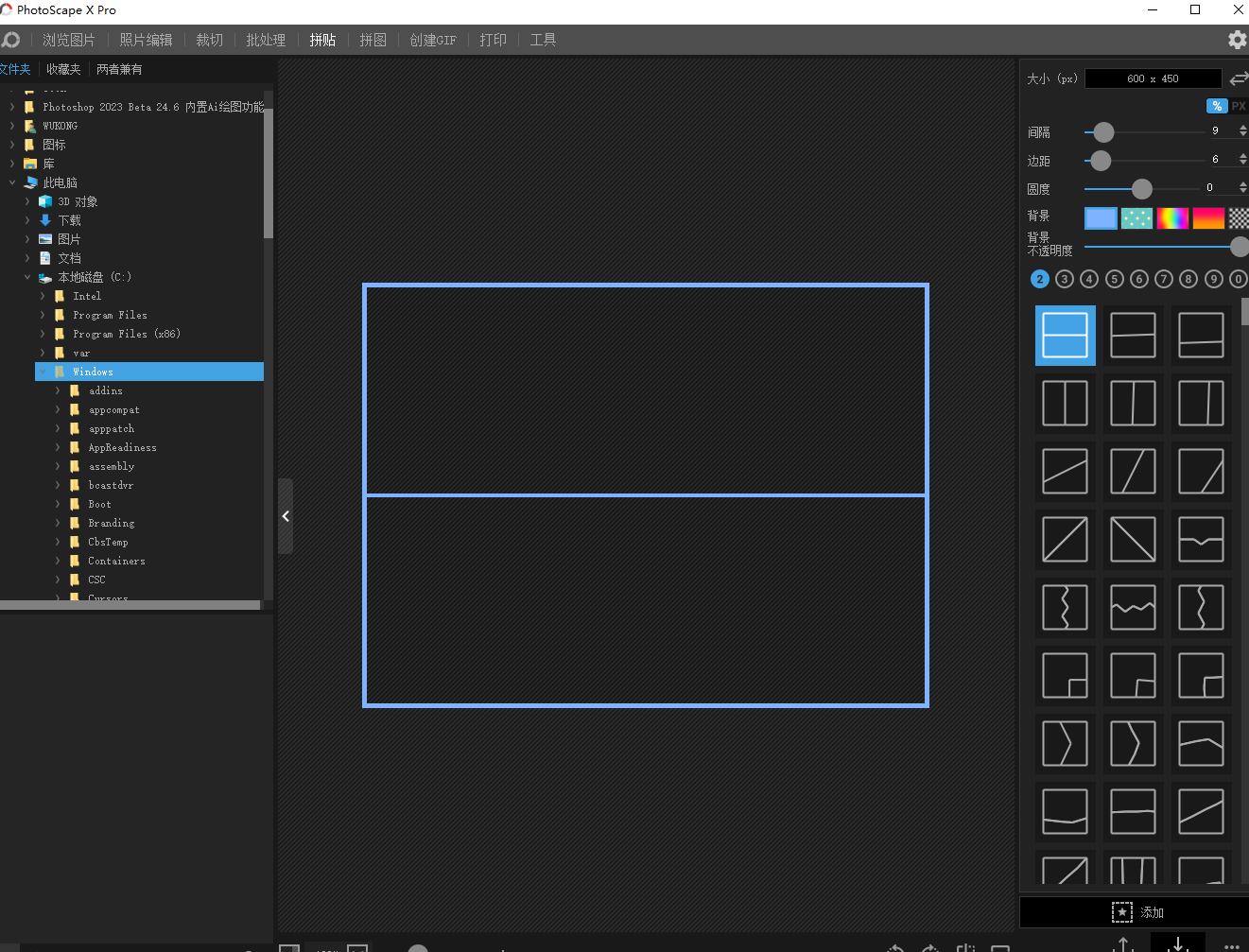Screen dimensions: 1249x952
Task: Choose the zigzag vertical divider layout
Action: point(1065,608)
